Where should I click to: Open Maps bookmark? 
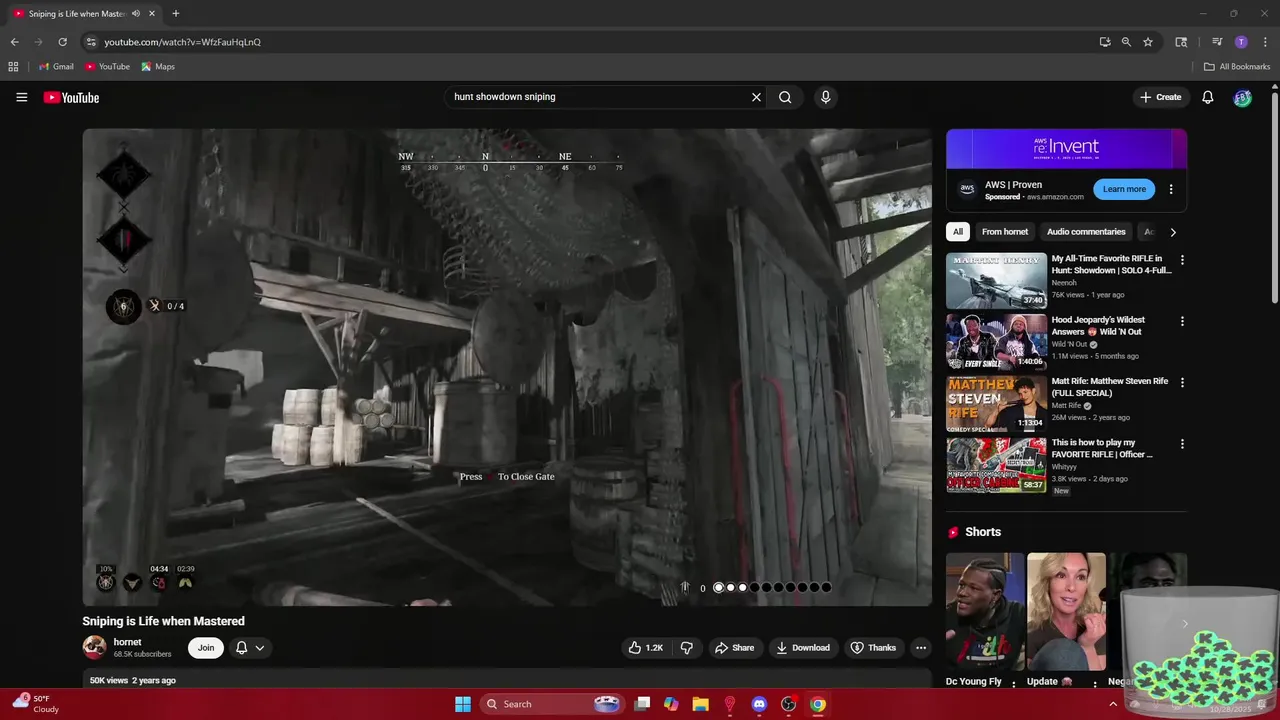click(158, 67)
